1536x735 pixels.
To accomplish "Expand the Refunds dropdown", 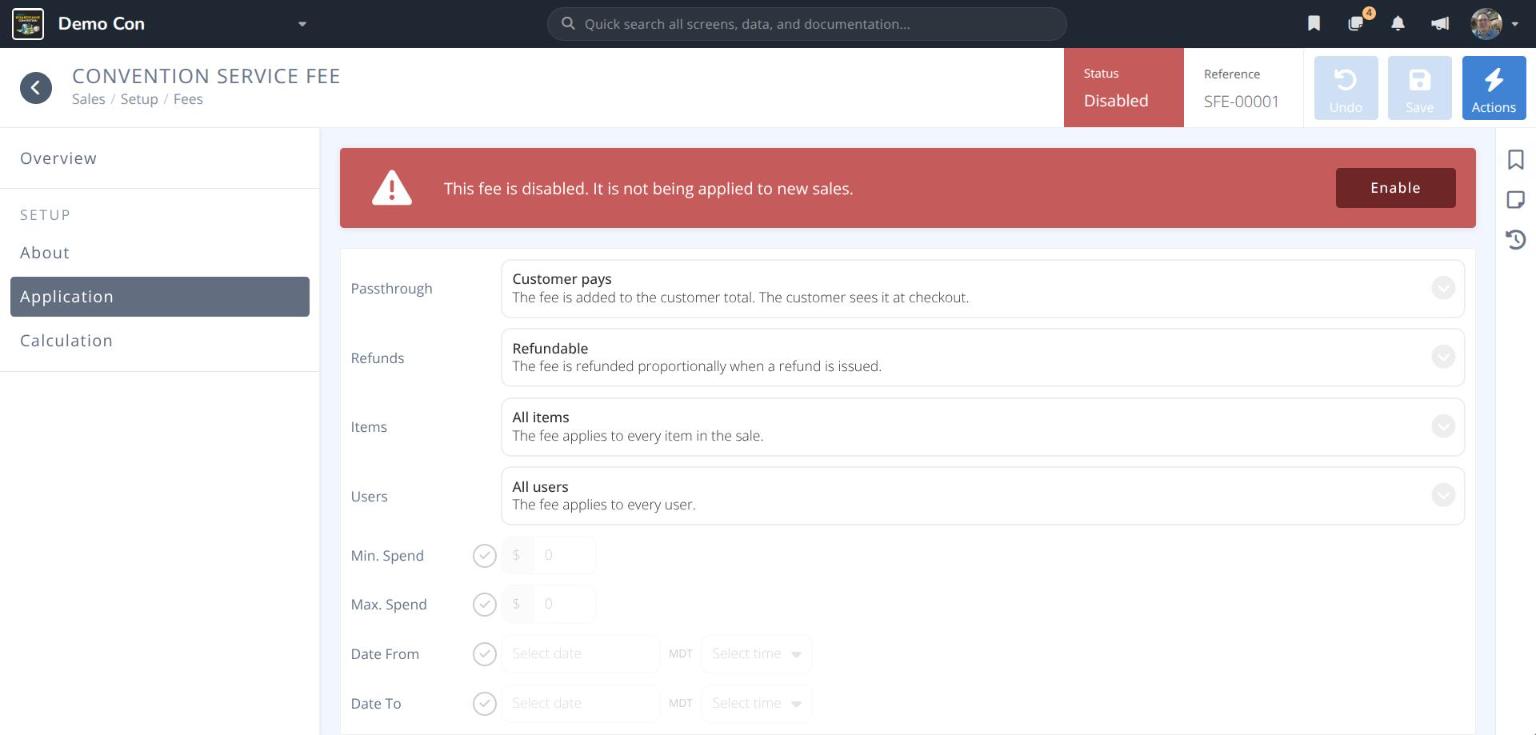I will pyautogui.click(x=982, y=357).
